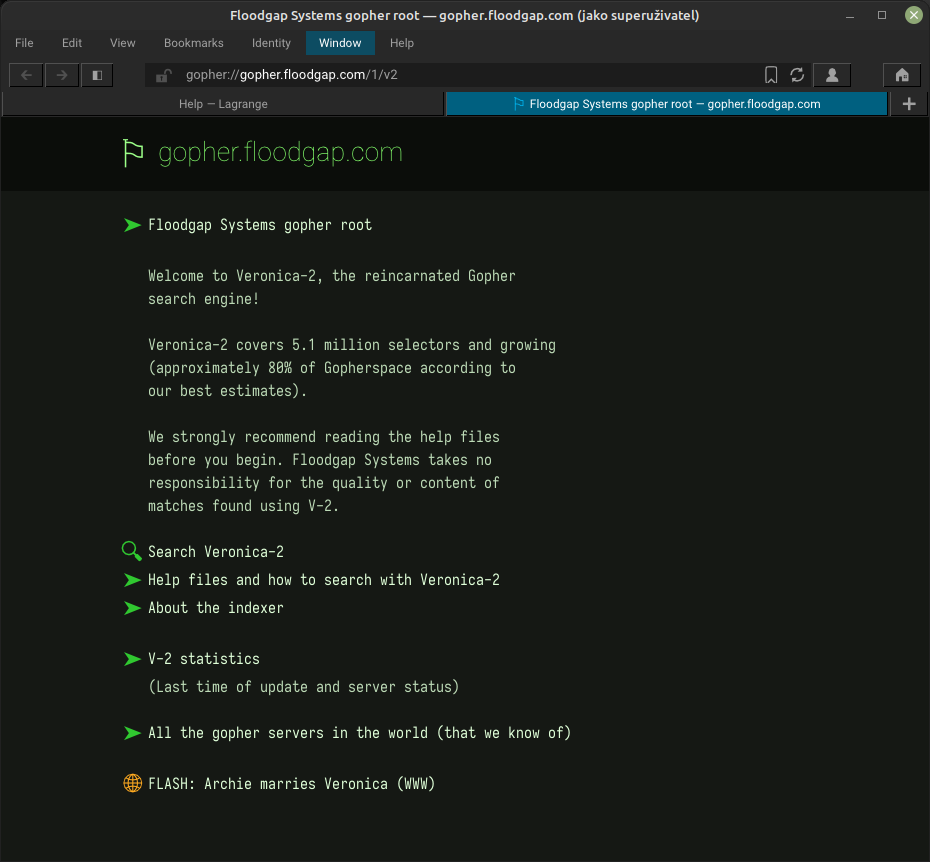Open Help files and how to search link

323,580
